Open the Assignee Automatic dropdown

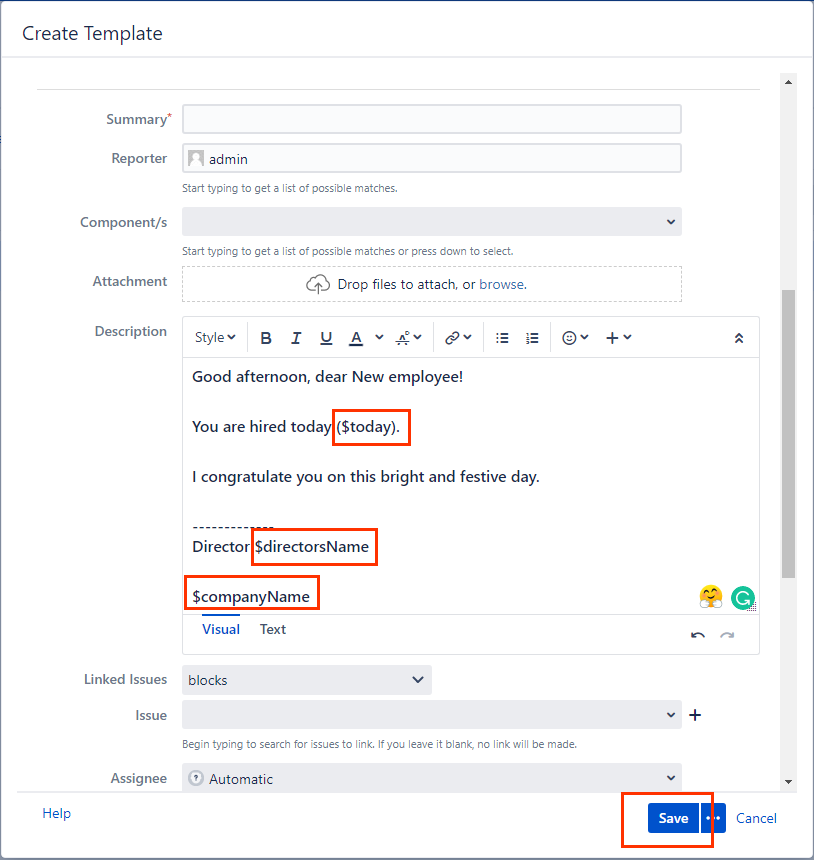pos(432,778)
